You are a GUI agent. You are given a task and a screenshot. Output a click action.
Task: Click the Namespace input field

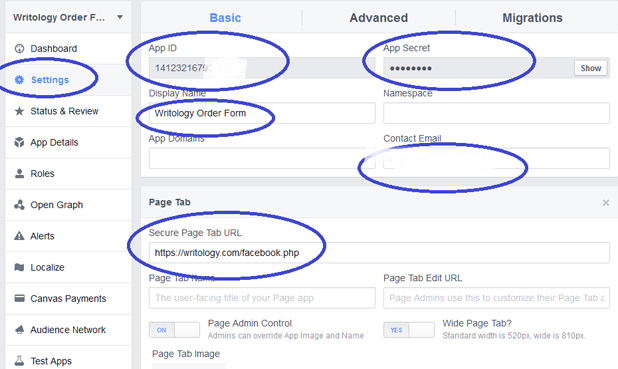[497, 113]
